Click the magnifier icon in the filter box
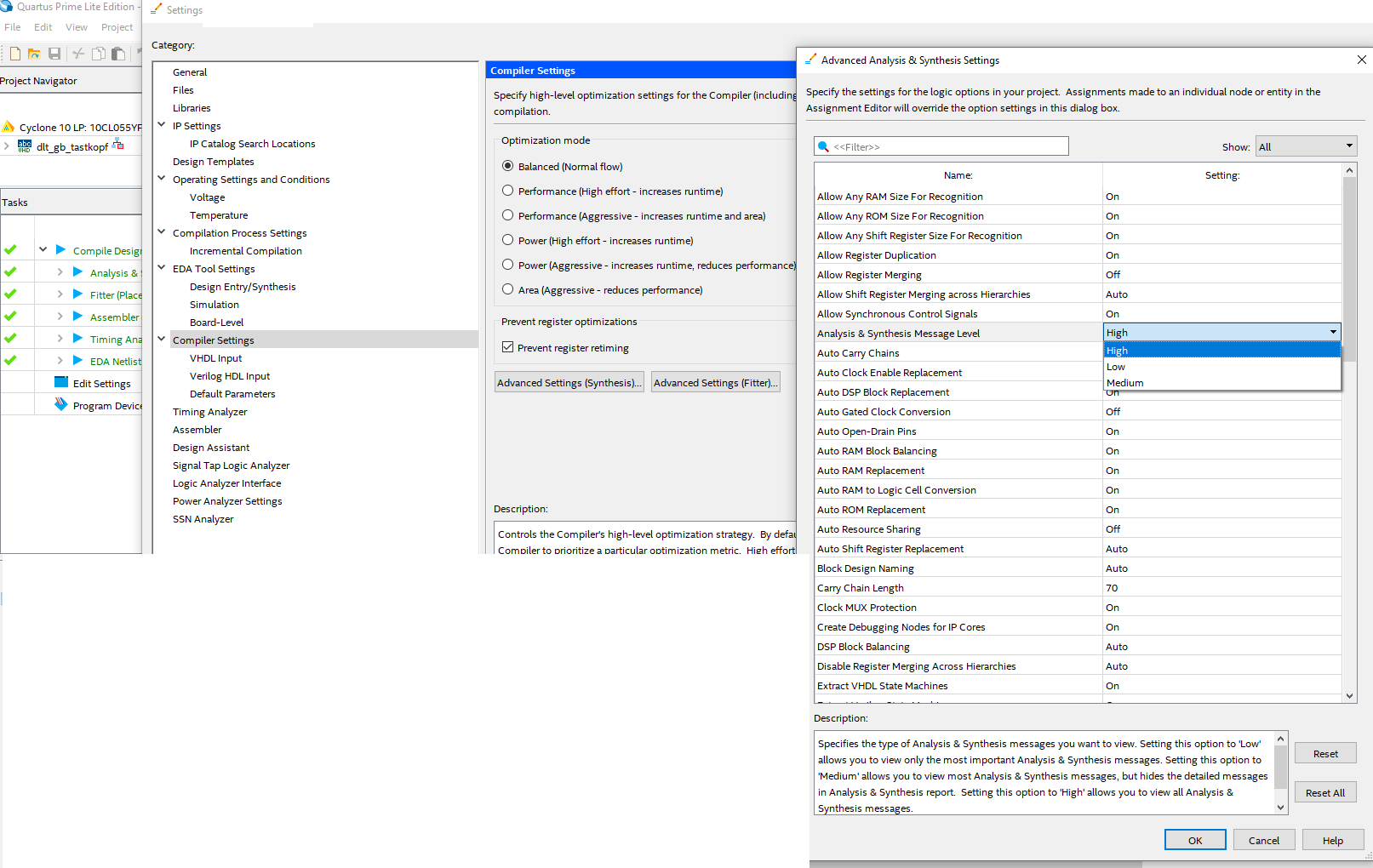This screenshot has width=1373, height=868. pyautogui.click(x=823, y=146)
